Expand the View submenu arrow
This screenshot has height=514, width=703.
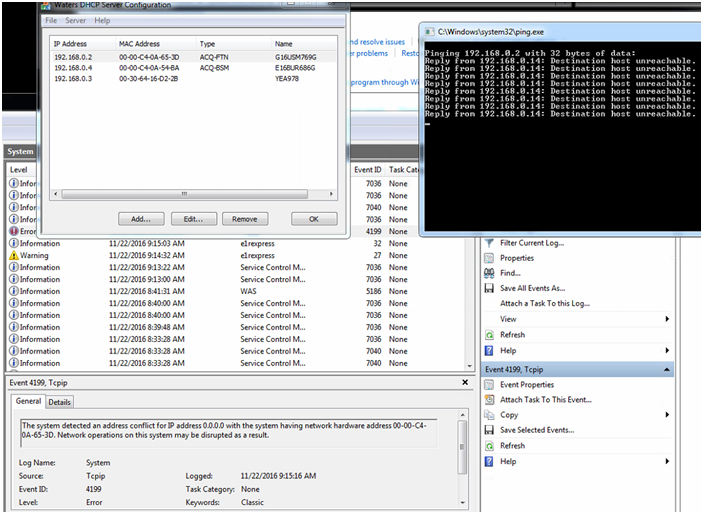(667, 319)
